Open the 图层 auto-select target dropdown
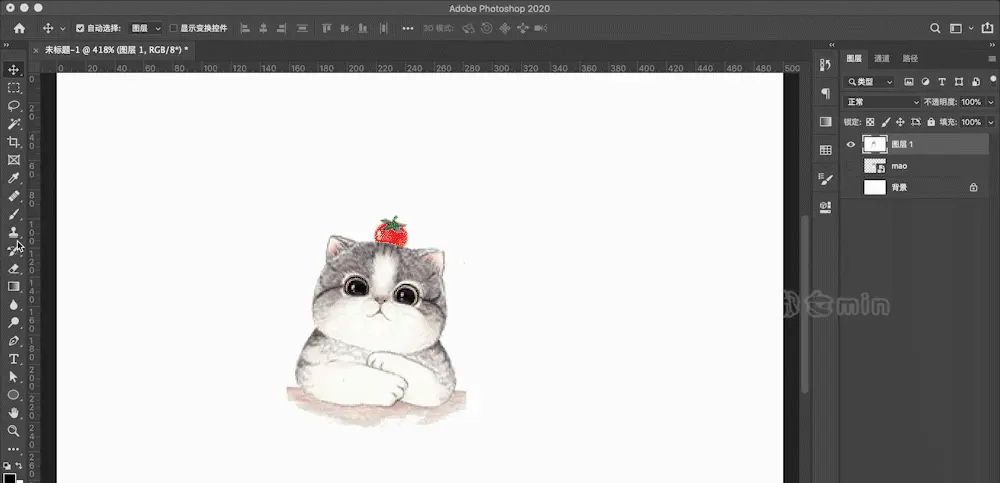This screenshot has height=483, width=1000. [146, 28]
